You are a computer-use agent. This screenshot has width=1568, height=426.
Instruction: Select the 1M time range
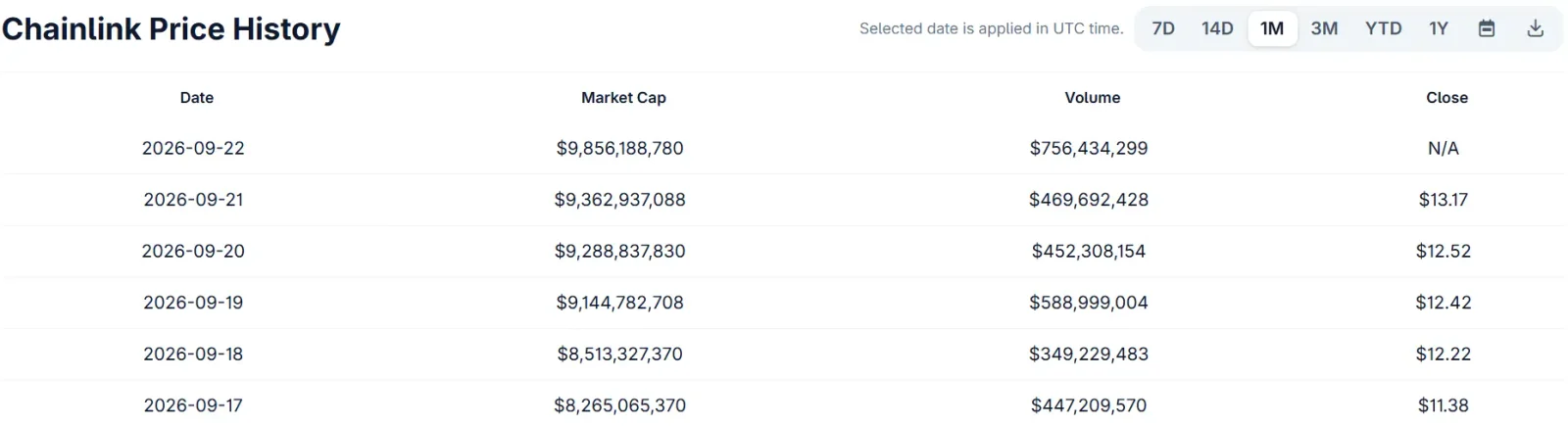pyautogui.click(x=1272, y=28)
